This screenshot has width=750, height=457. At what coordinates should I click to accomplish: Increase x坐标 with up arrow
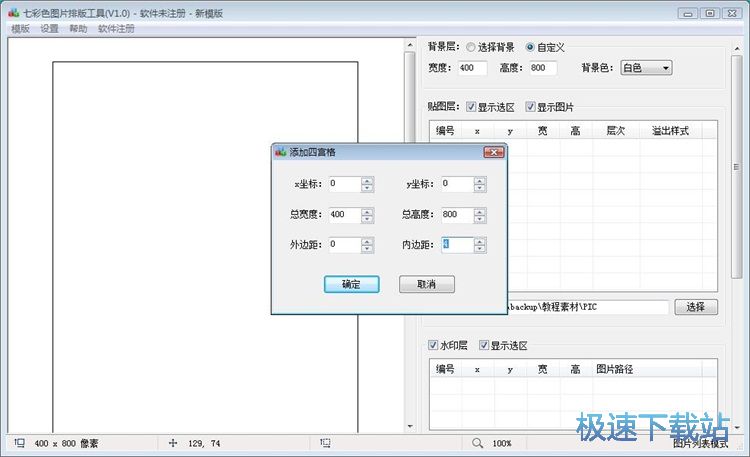[367, 180]
